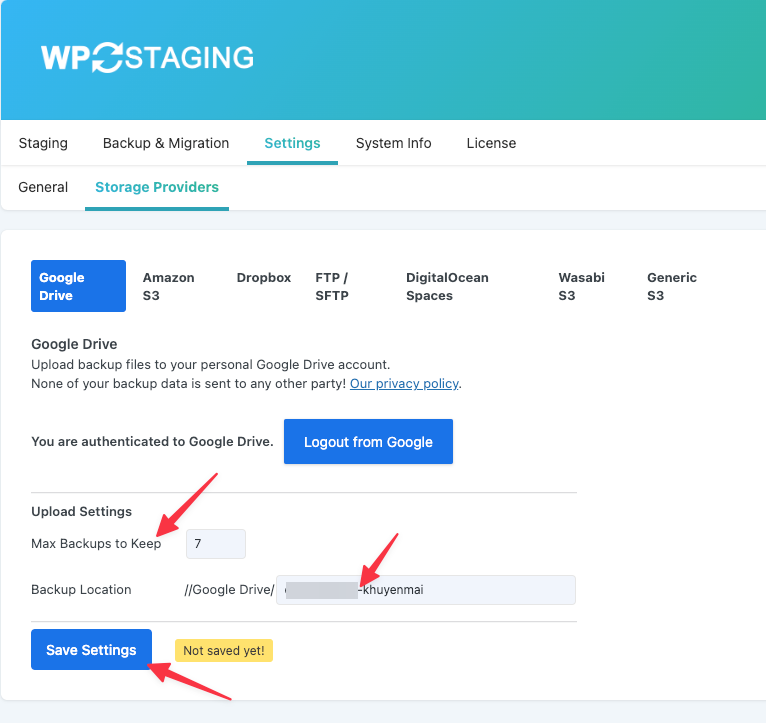Image resolution: width=766 pixels, height=723 pixels.
Task: Open the System Info tab
Action: click(x=393, y=143)
